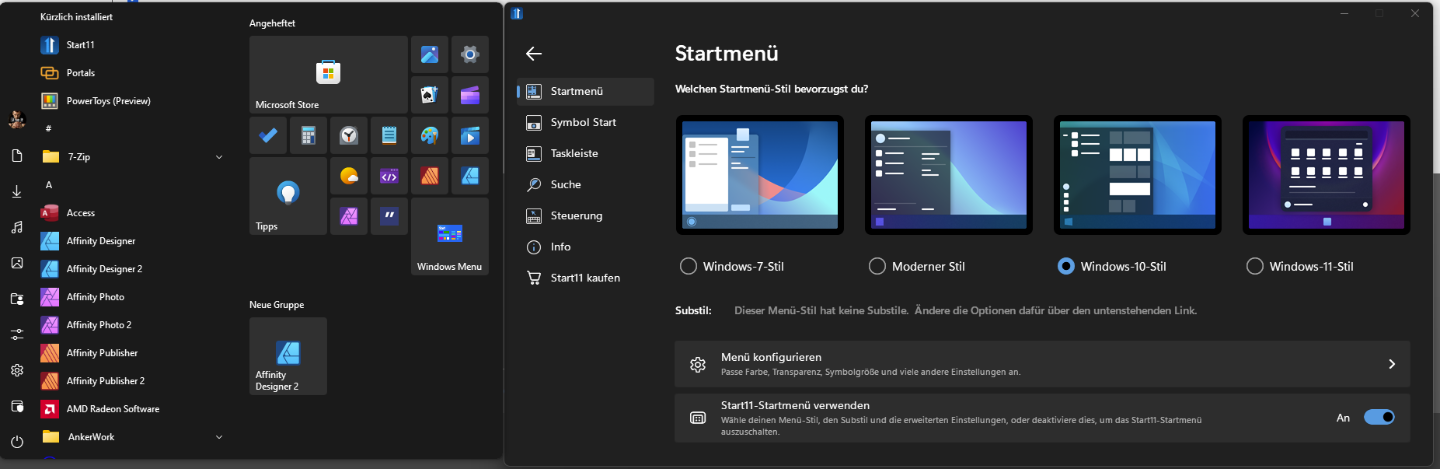Go to the Suche settings section
The image size is (1440, 469).
coord(565,185)
